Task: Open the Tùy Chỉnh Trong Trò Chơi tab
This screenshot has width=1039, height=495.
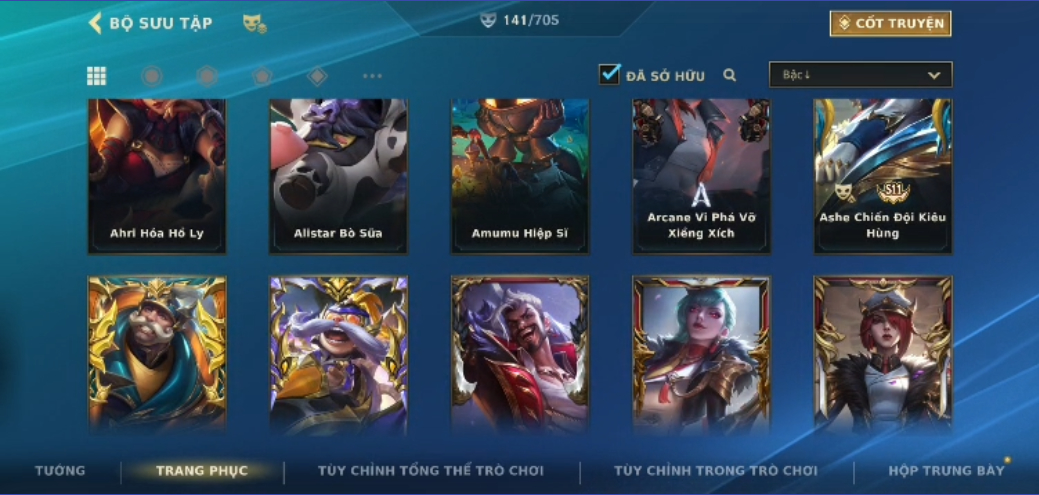Action: 716,471
